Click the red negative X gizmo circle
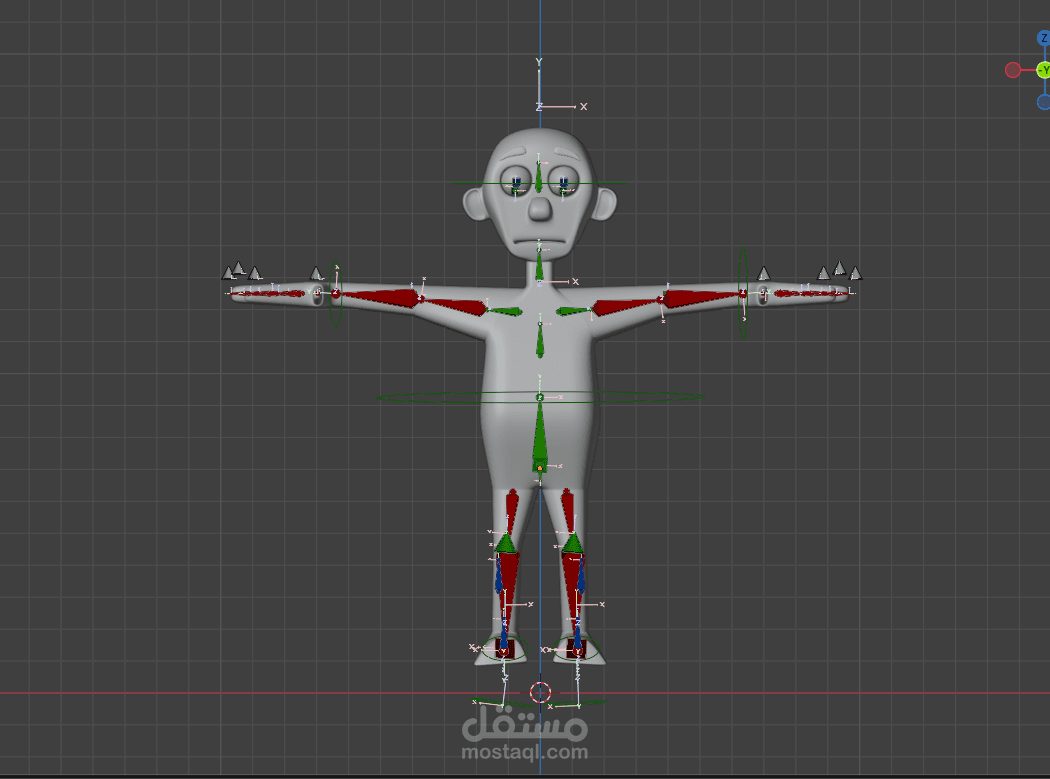1050x779 pixels. click(1012, 70)
